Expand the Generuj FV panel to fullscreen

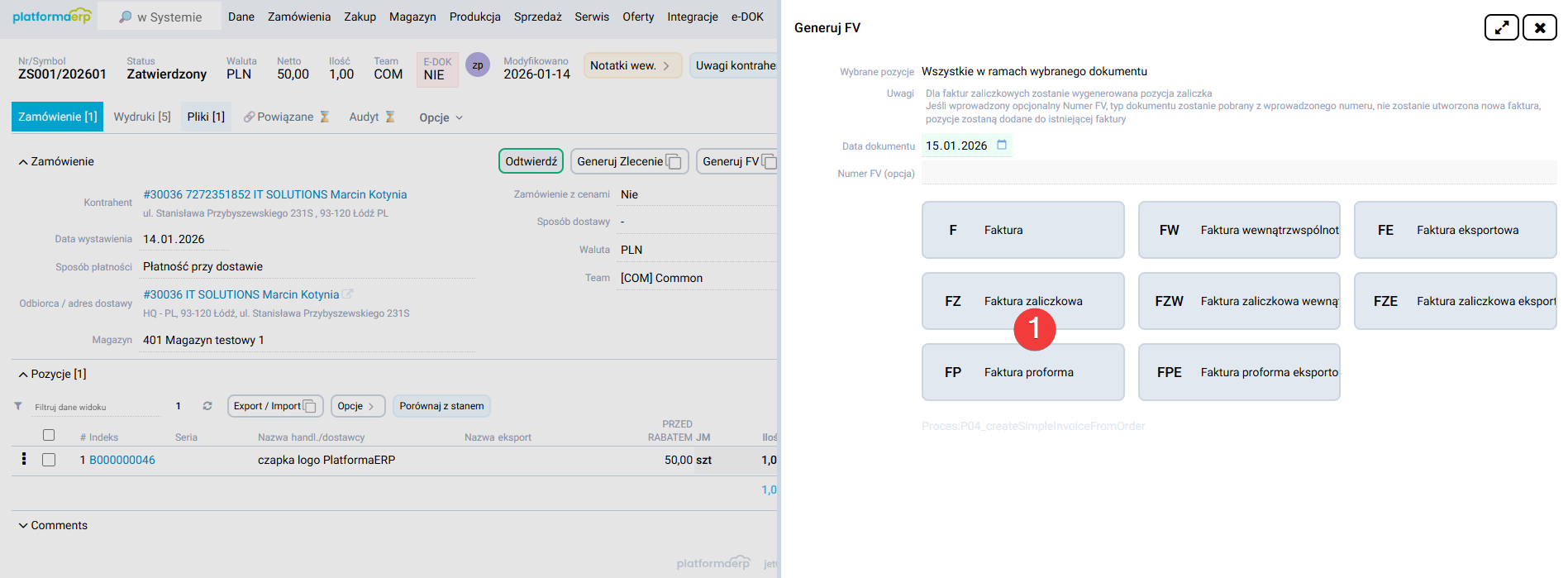point(1501,27)
